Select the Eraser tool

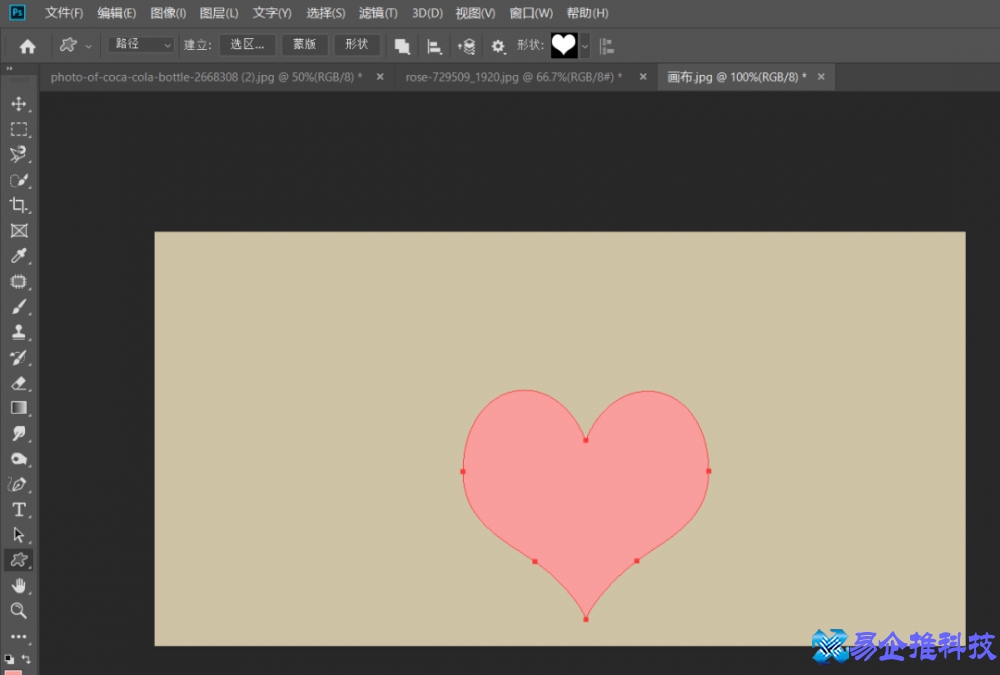click(19, 383)
